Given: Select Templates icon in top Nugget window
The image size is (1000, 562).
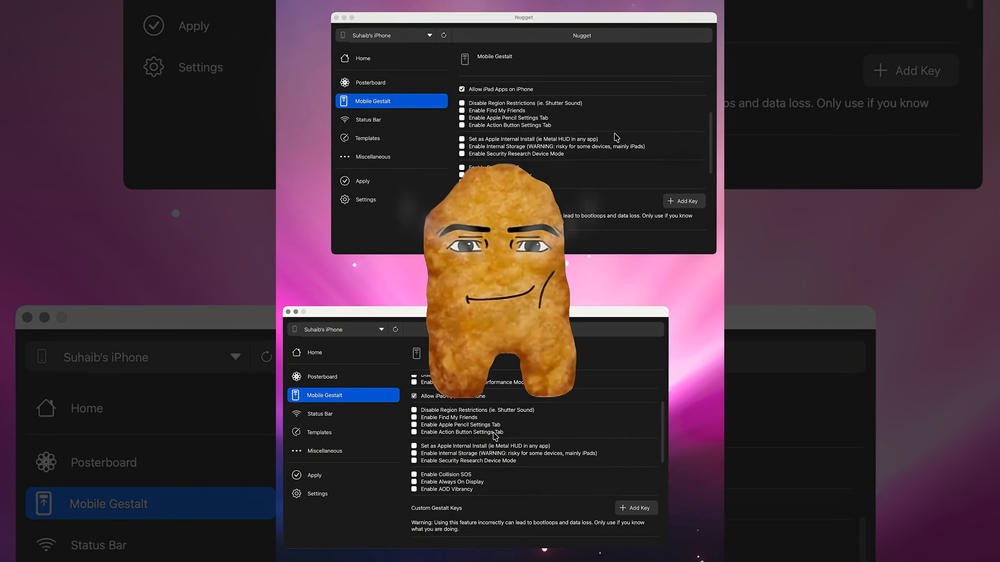Looking at the screenshot, I should (x=345, y=138).
